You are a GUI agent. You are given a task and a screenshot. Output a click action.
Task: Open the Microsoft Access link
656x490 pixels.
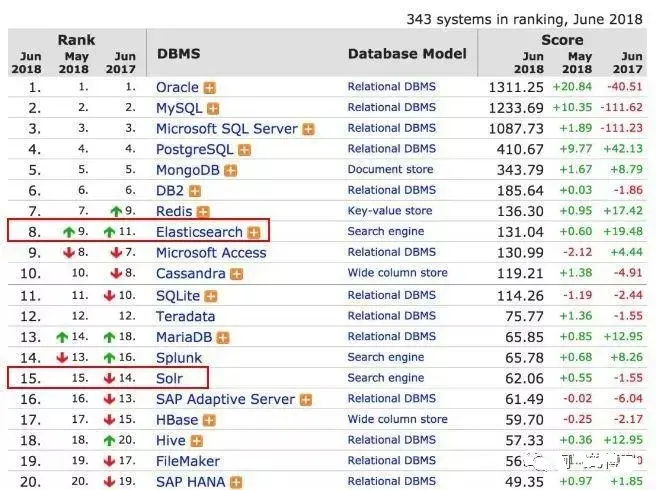click(211, 253)
